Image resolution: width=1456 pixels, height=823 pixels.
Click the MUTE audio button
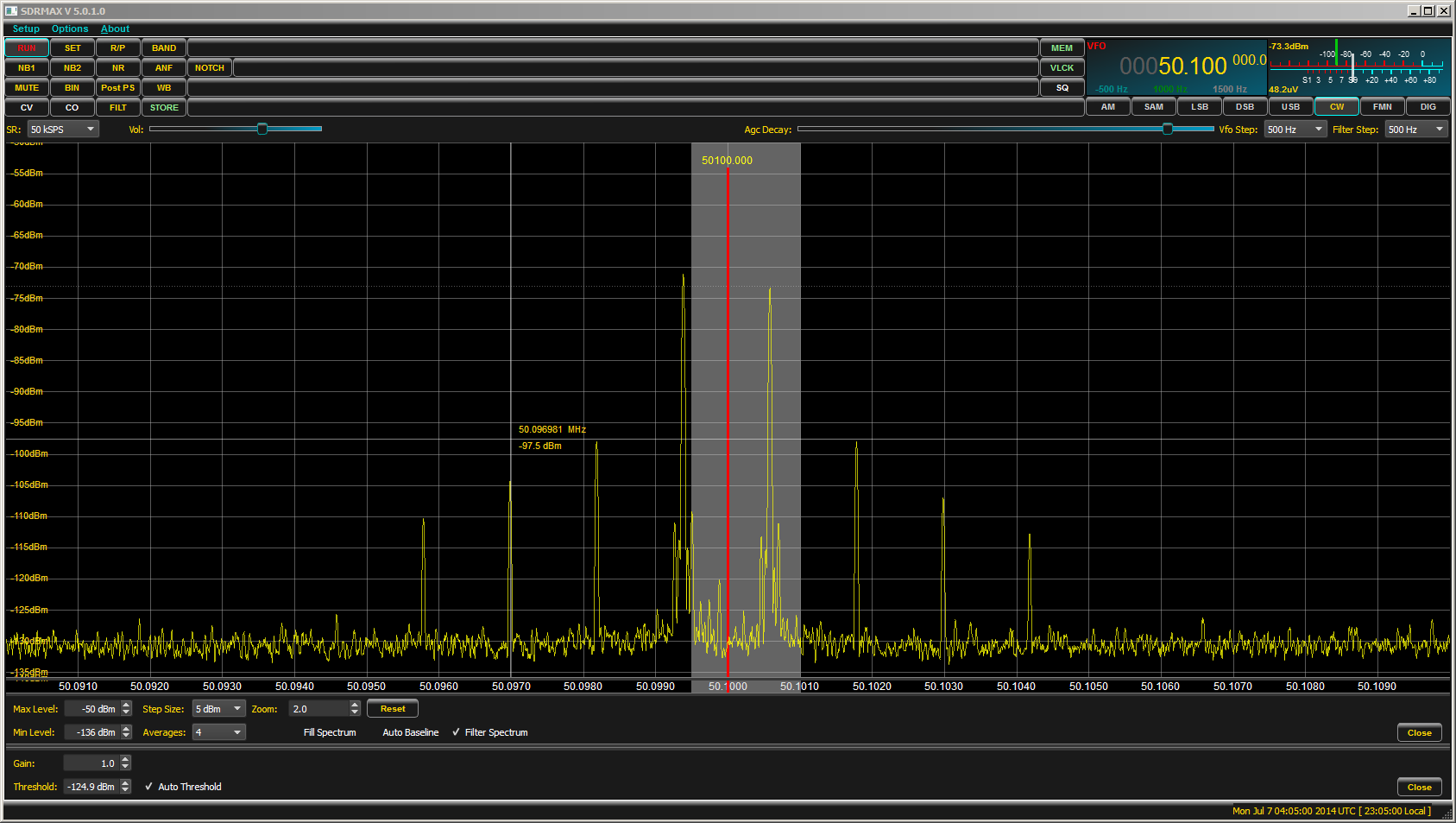tap(27, 88)
